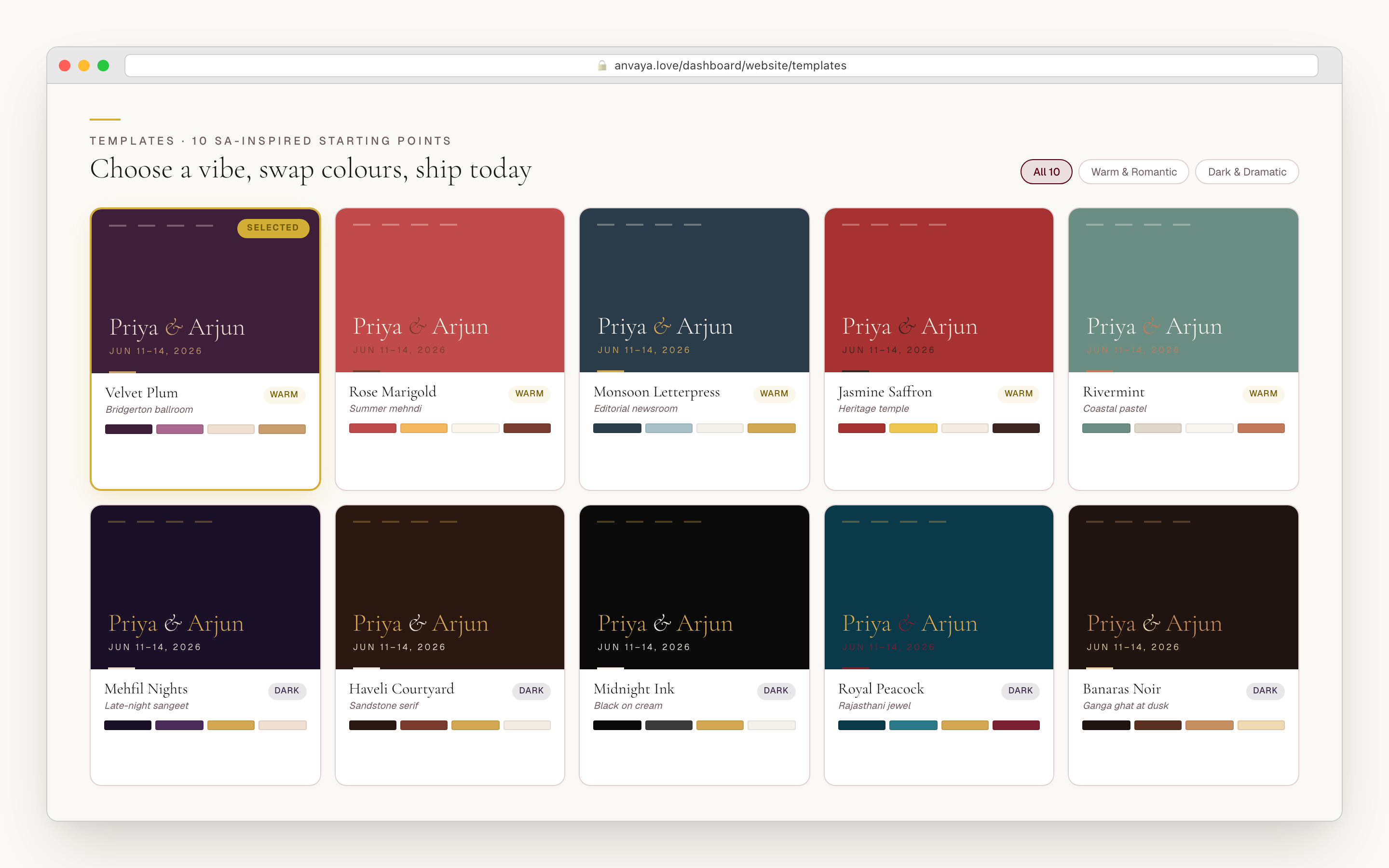
Task: Pick Velvet Plum's mauve swatch
Action: click(179, 429)
